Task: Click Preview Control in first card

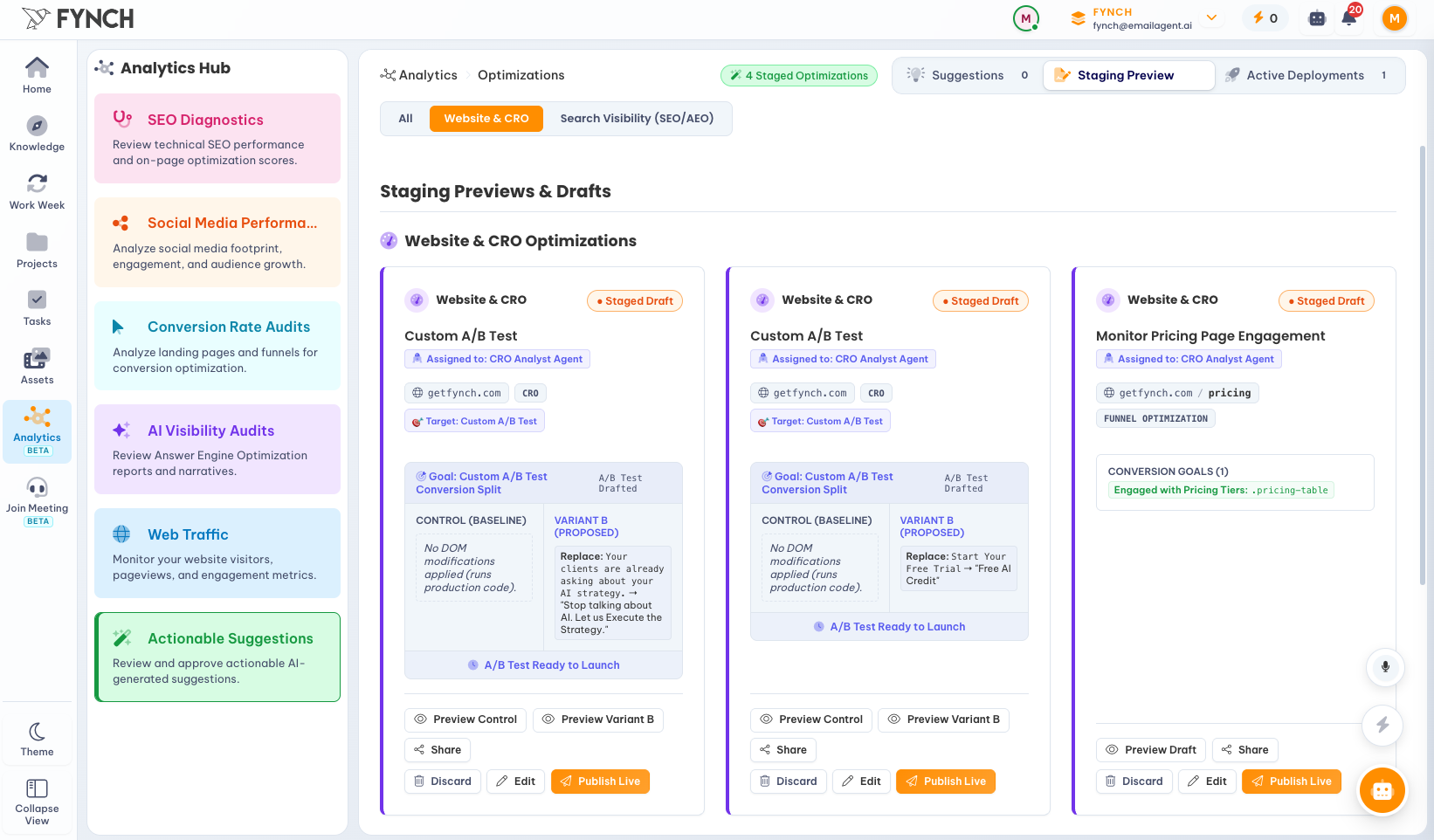Action: coord(465,720)
